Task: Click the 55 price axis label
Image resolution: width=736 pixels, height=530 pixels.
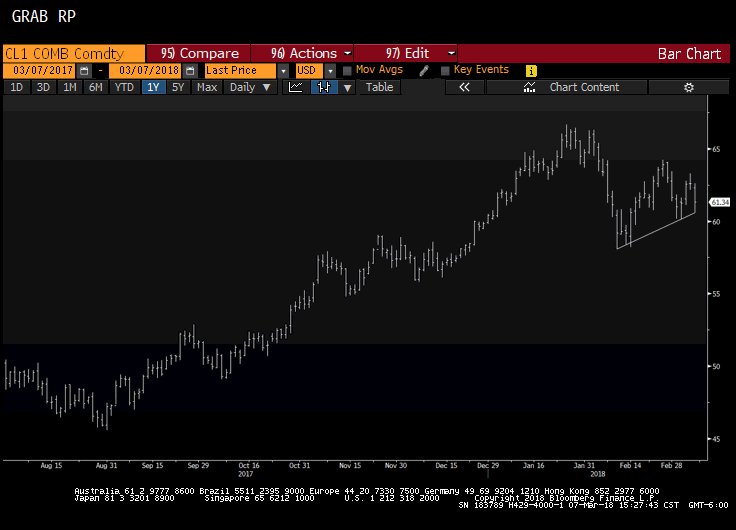Action: 716,294
